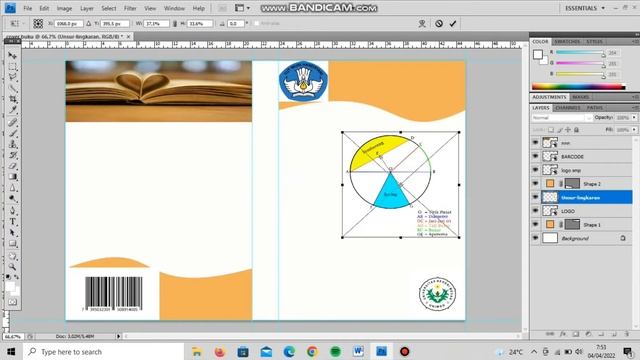Select the Healing Brush tool
Viewport: 640px width, 360px height.
click(13, 122)
